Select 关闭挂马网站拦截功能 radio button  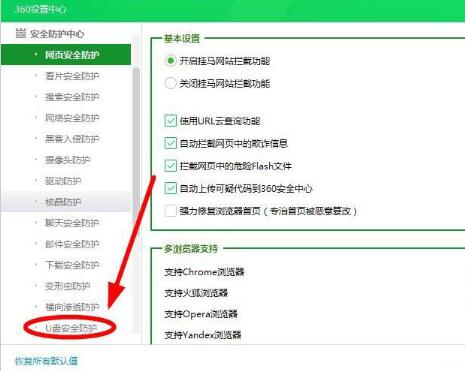click(170, 83)
